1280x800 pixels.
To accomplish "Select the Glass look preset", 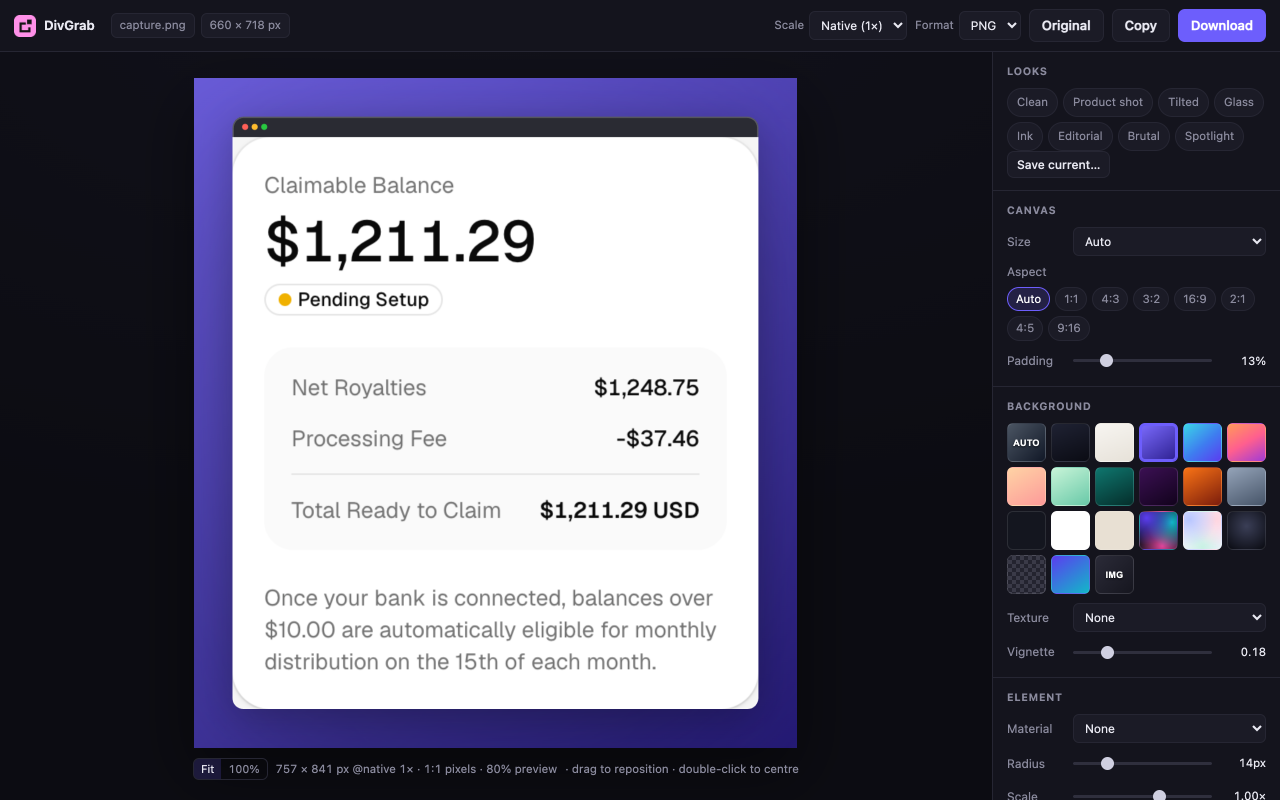I will (x=1239, y=102).
